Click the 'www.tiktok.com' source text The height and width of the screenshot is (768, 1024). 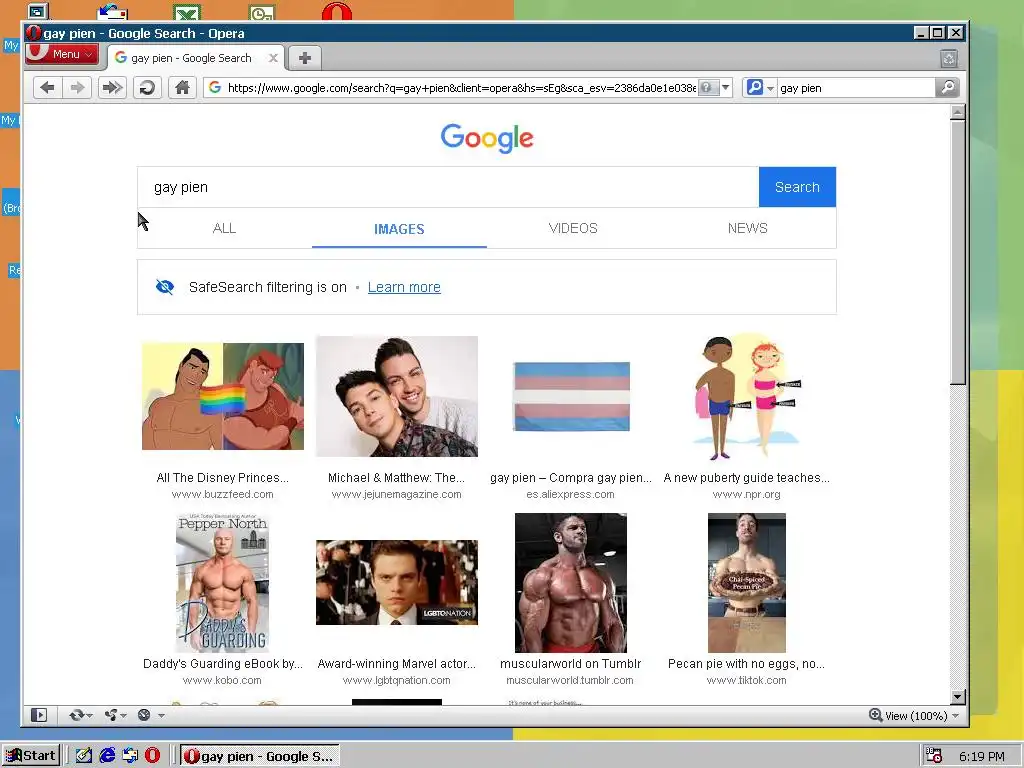(x=746, y=680)
